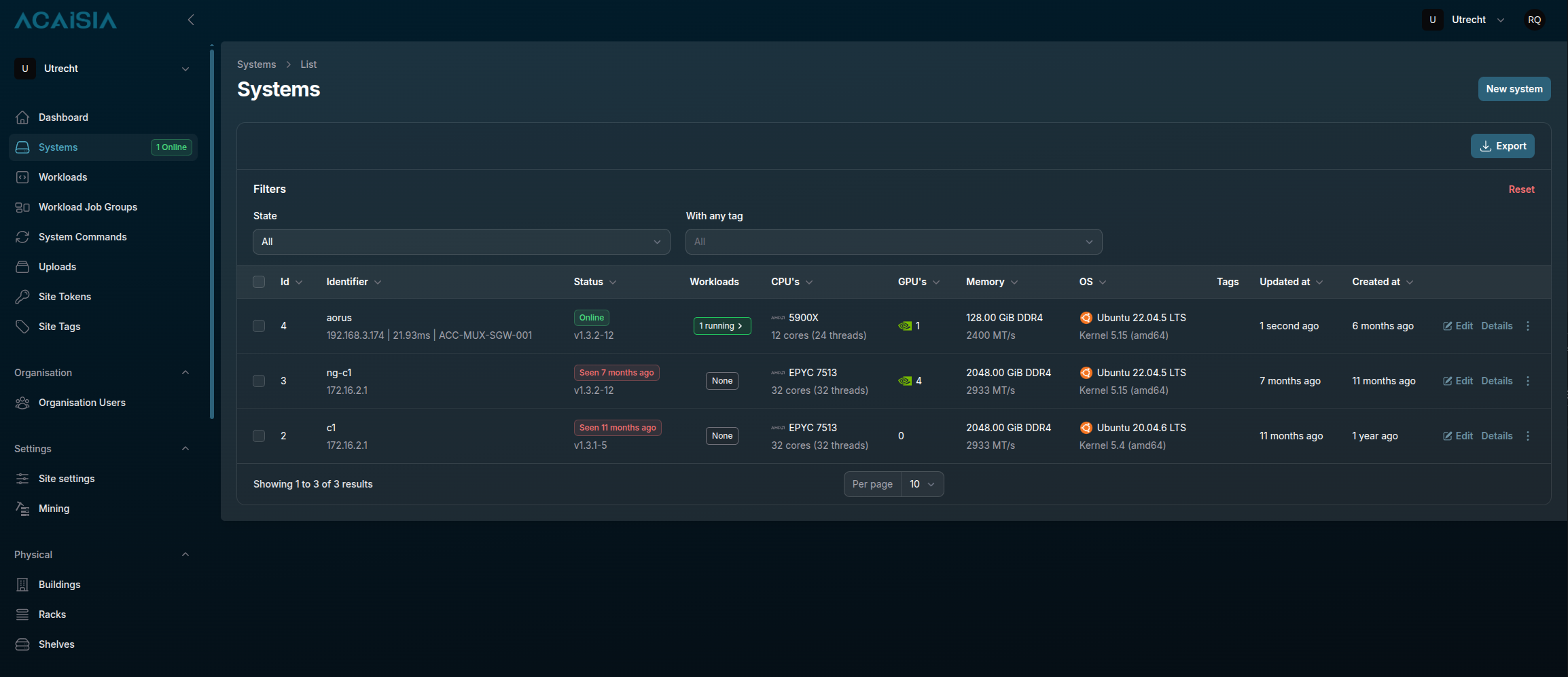Click the 1 Online badge
Screen dimensions: 1568x677
tap(171, 147)
